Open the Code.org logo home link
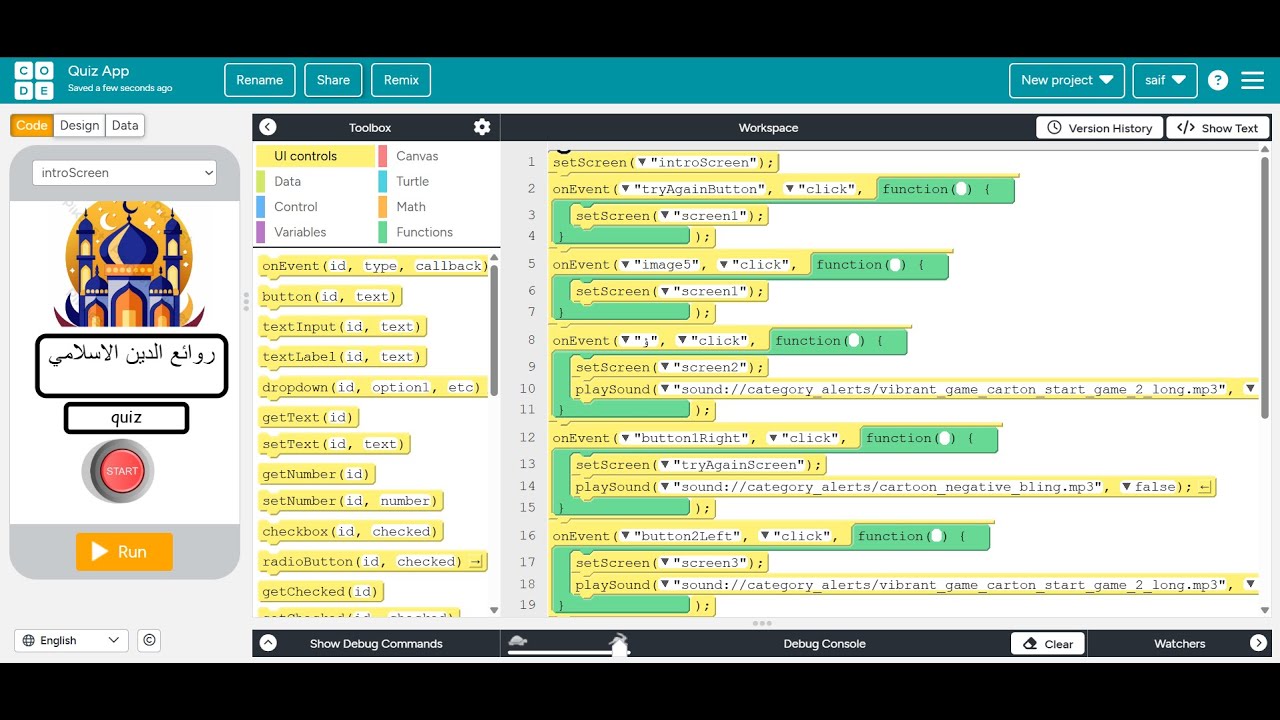Image resolution: width=1280 pixels, height=720 pixels. click(x=34, y=80)
